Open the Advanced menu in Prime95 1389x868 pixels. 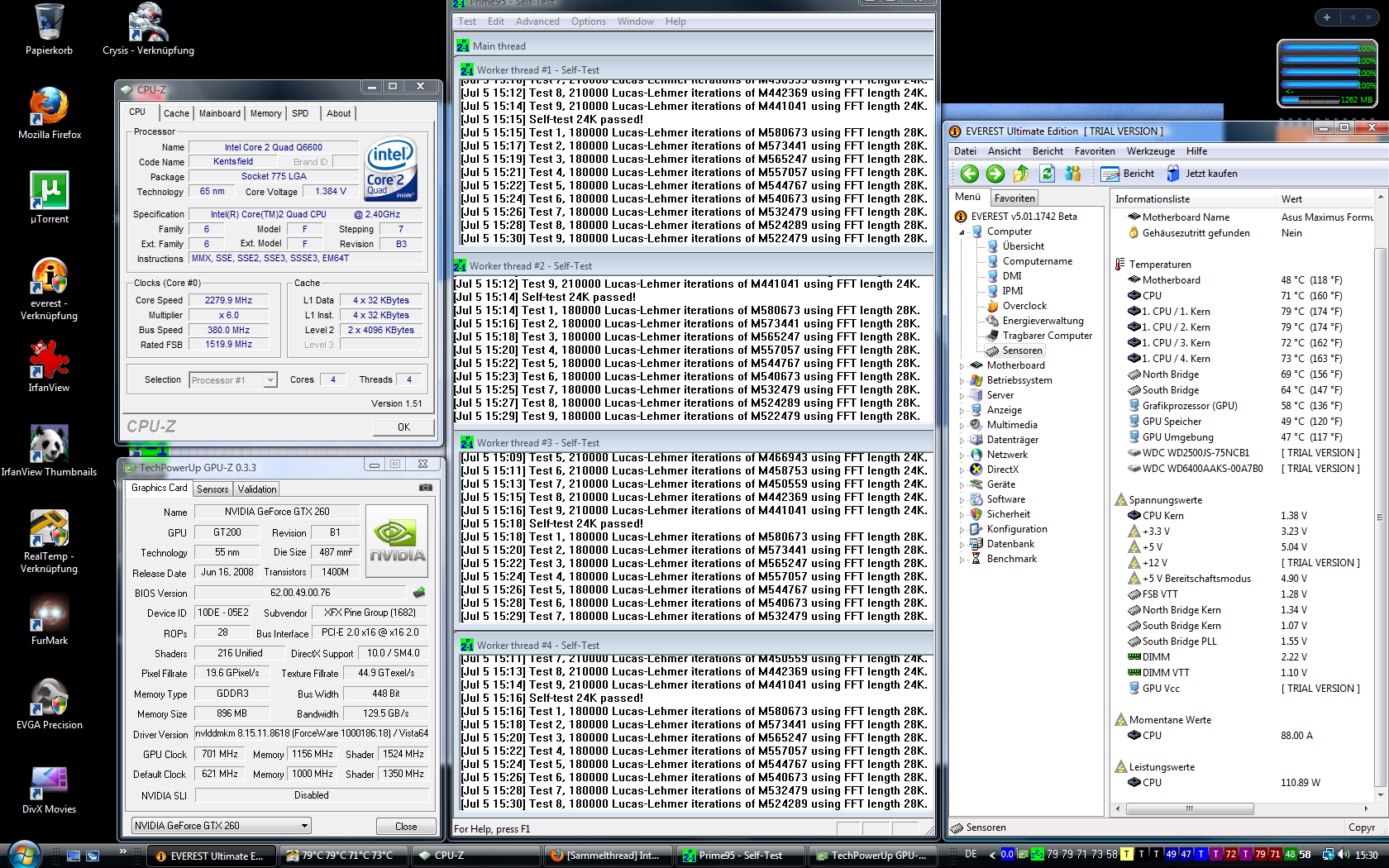tap(537, 21)
